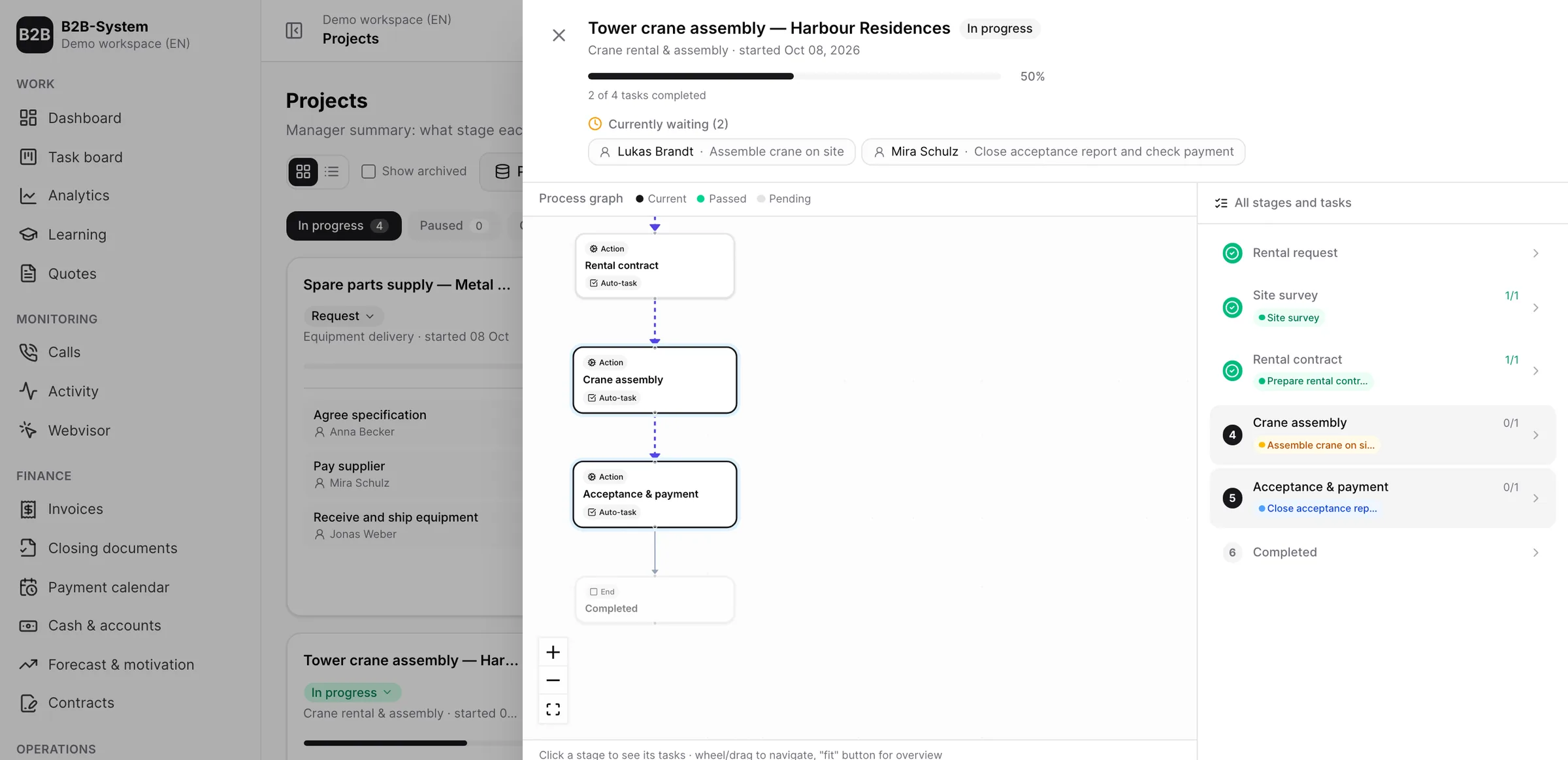Open the Request status dropdown
Image resolution: width=1568 pixels, height=760 pixels.
(343, 316)
